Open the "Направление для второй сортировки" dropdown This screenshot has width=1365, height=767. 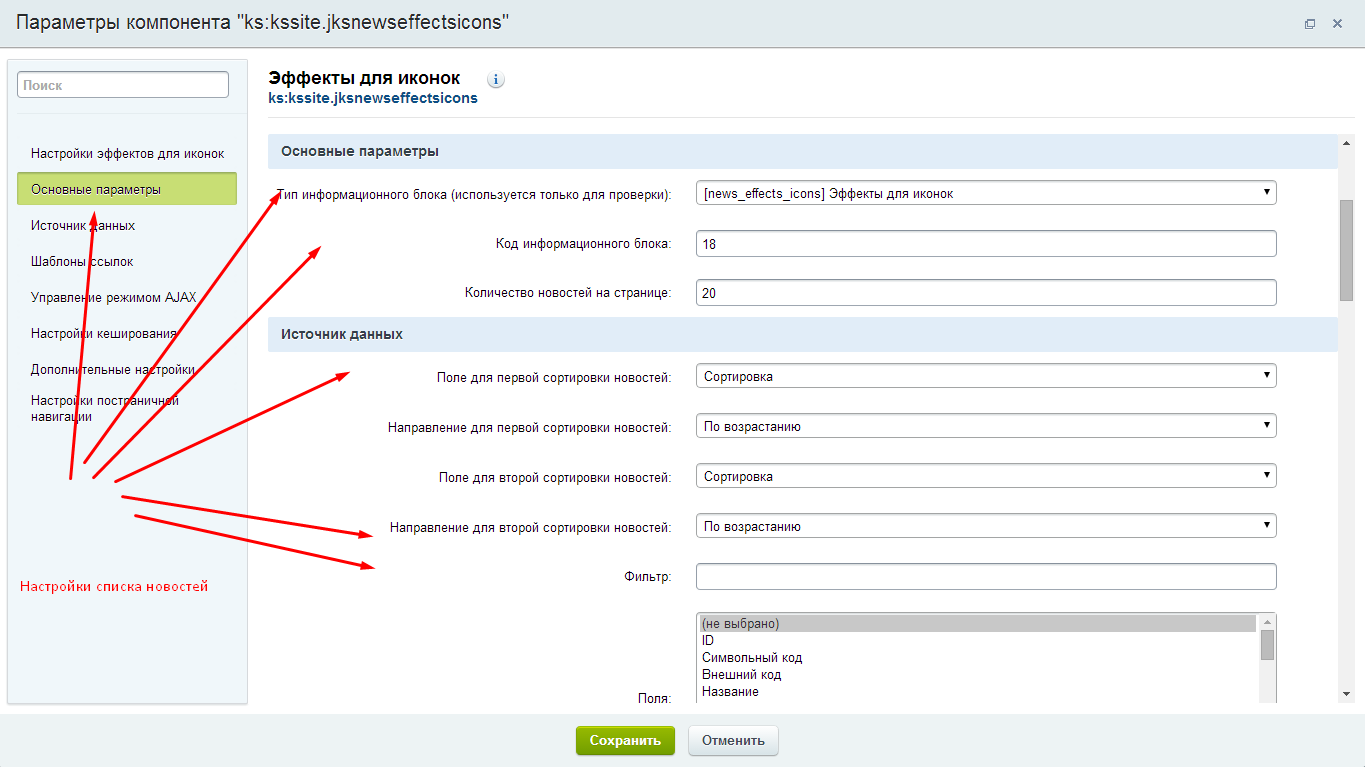(x=984, y=525)
